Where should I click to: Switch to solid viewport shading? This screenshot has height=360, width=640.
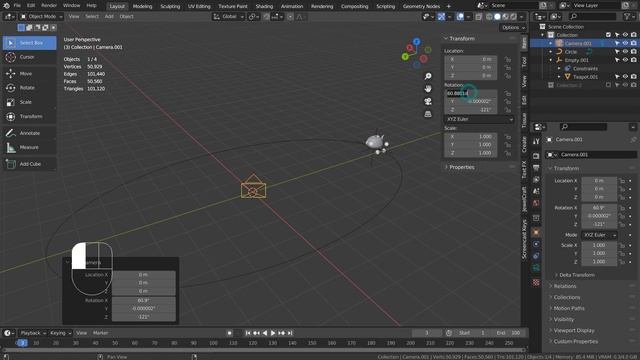coord(497,17)
